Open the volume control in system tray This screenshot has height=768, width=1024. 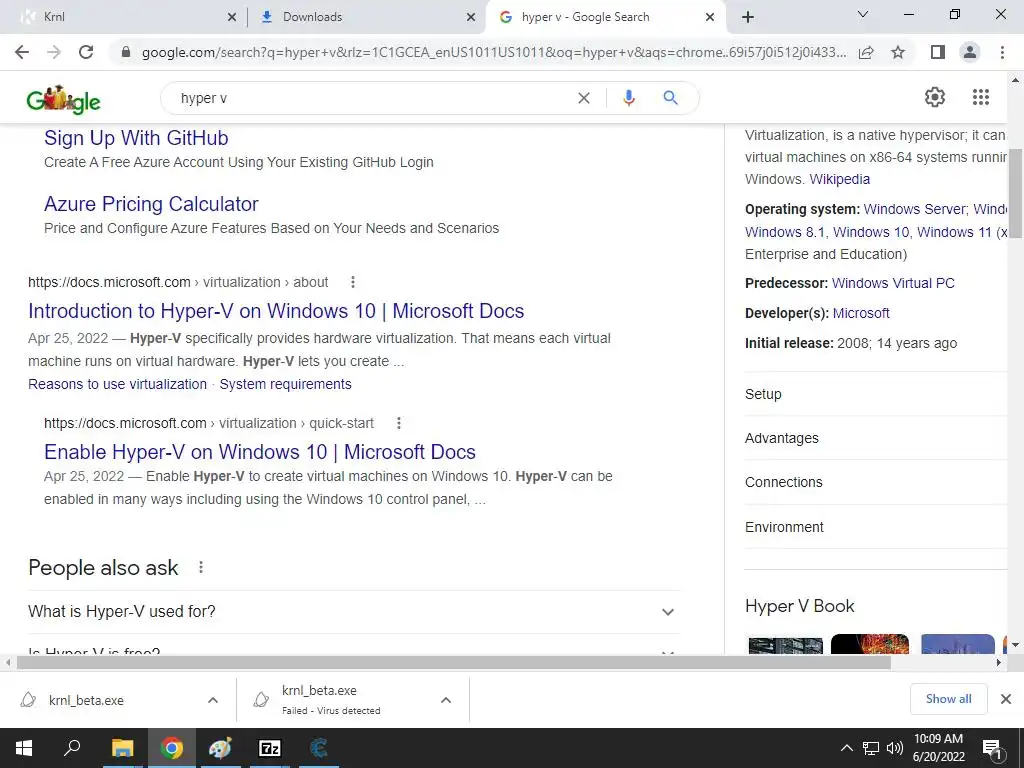895,748
